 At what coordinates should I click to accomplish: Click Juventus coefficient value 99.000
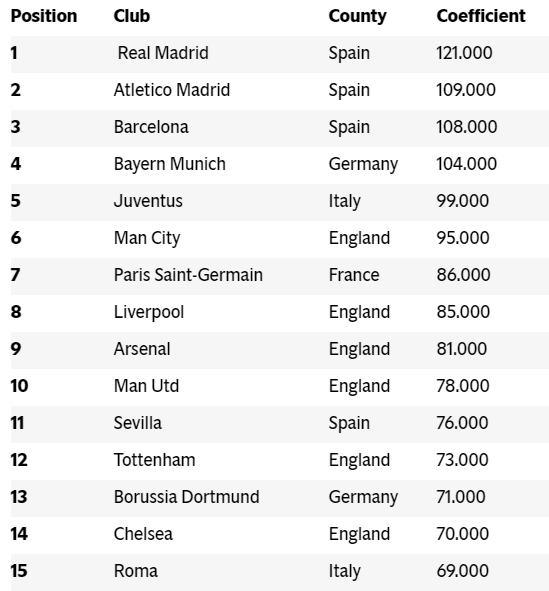click(463, 201)
